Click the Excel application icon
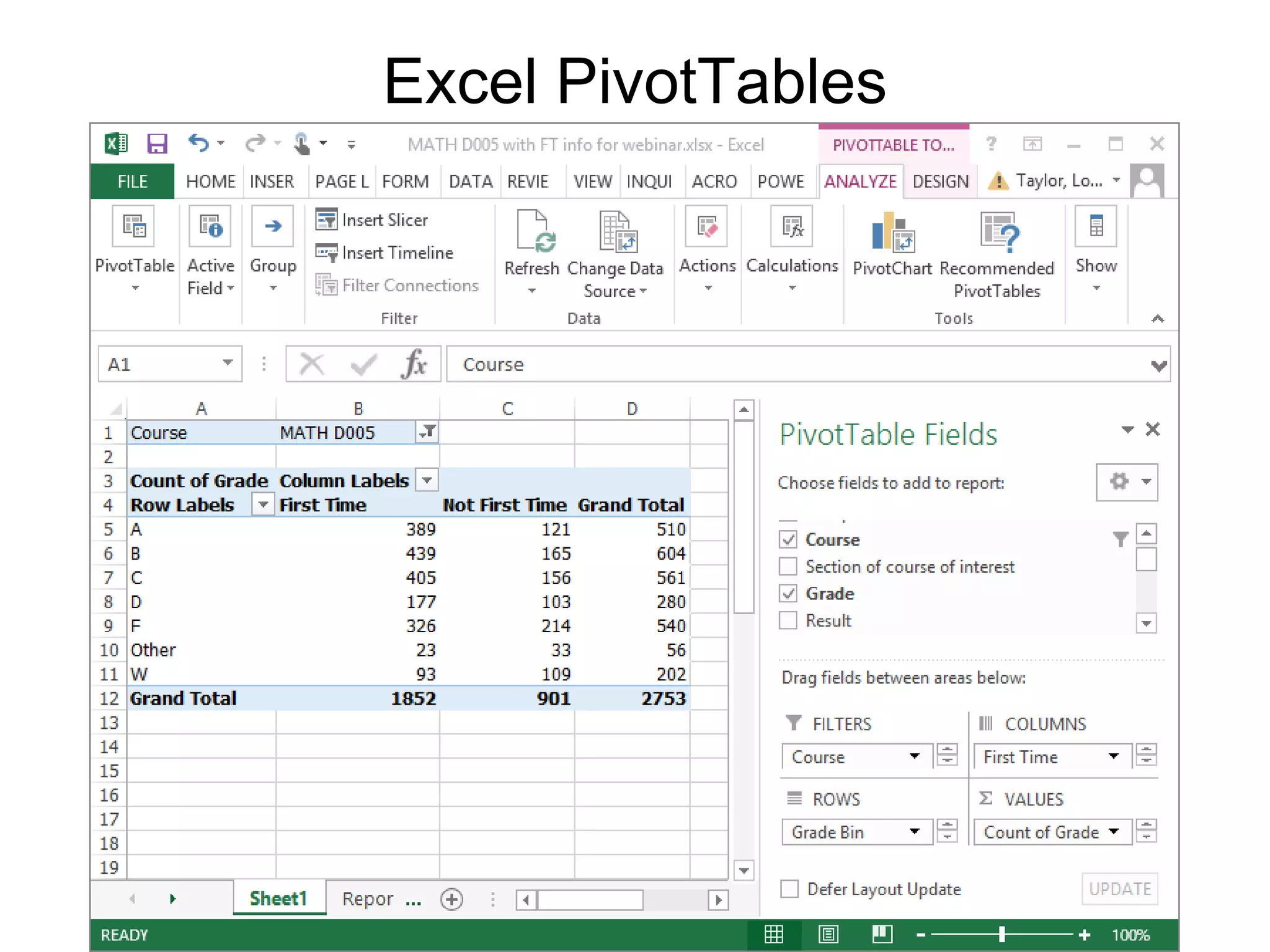The height and width of the screenshot is (952, 1270). point(116,144)
